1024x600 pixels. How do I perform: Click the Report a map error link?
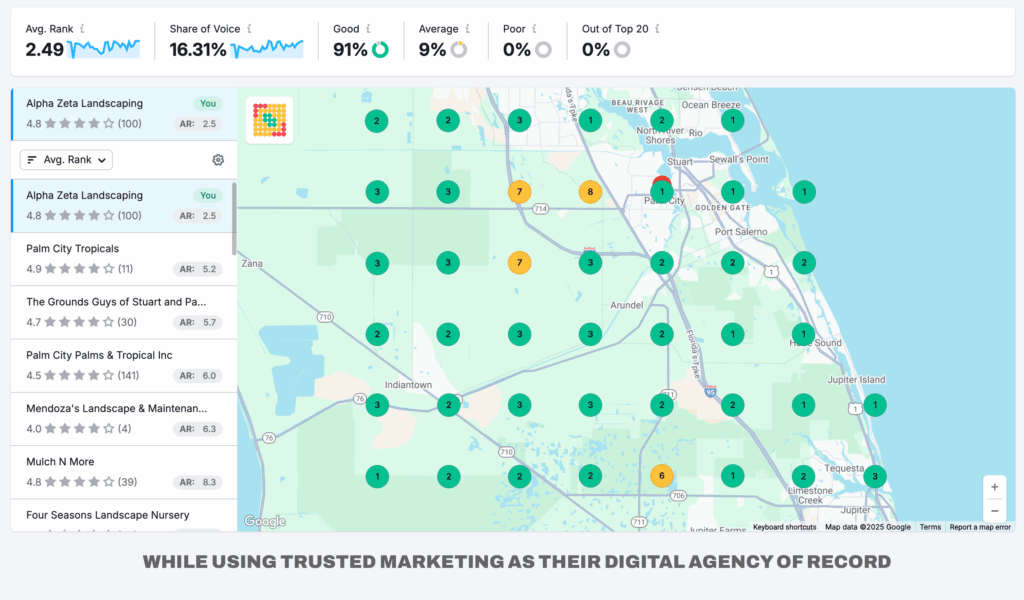coord(980,527)
